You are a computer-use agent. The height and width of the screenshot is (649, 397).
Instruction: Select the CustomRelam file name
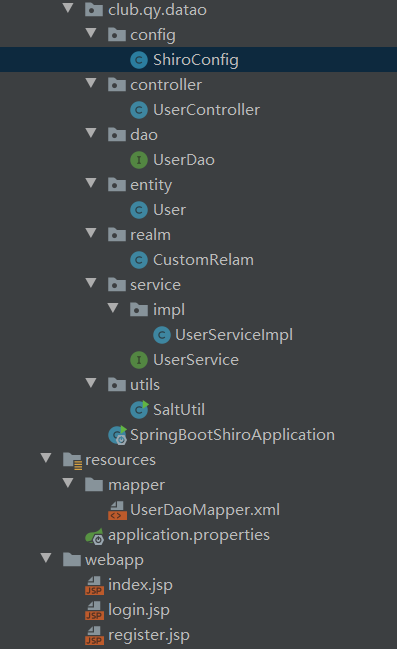coord(203,260)
